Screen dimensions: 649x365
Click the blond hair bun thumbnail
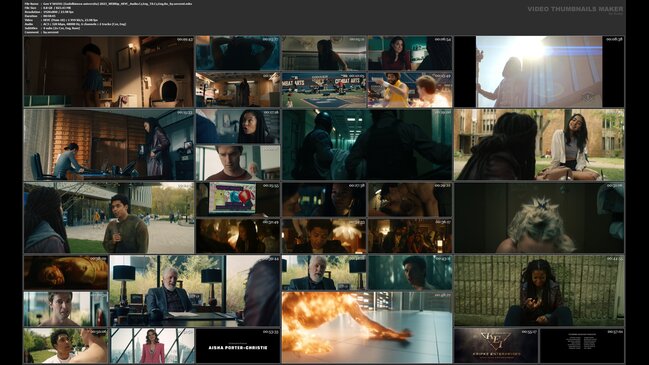click(539, 218)
